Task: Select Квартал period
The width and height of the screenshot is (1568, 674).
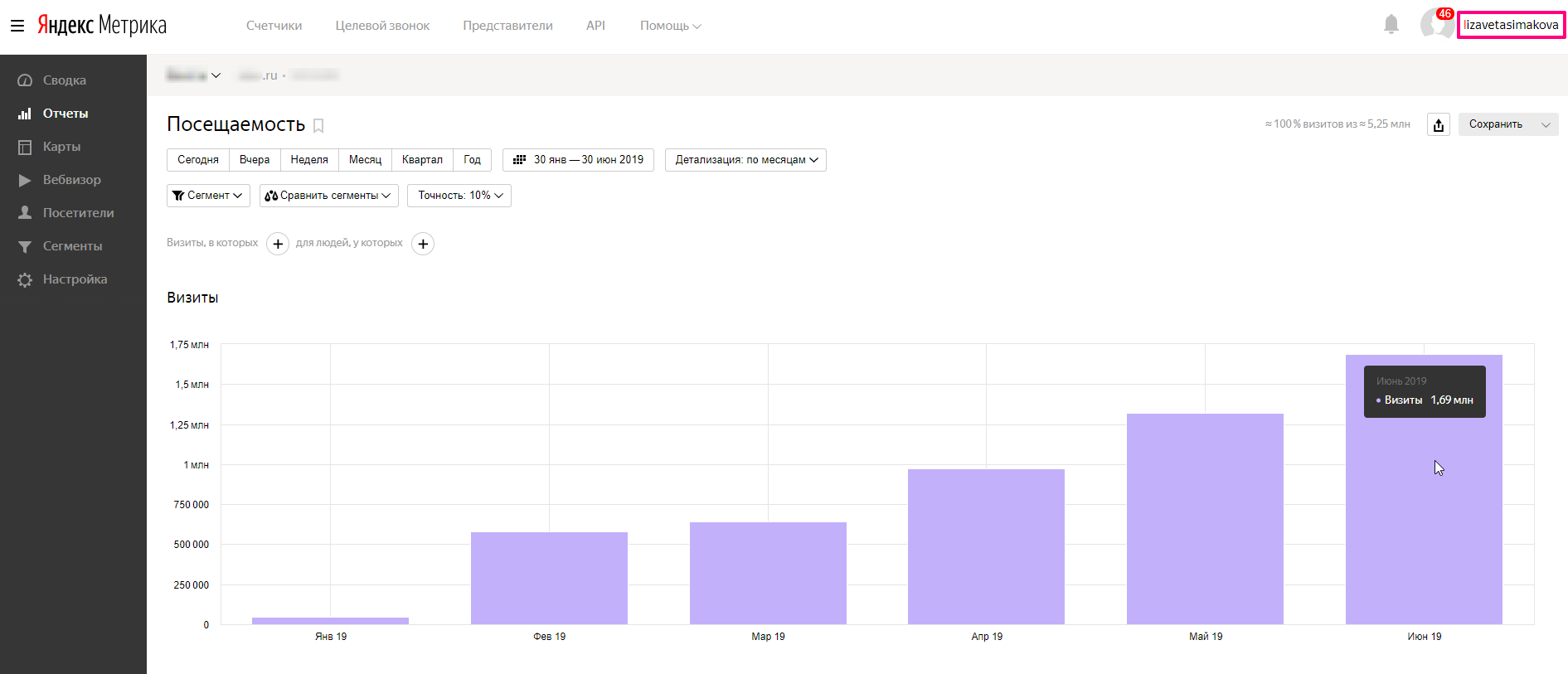Action: point(422,160)
